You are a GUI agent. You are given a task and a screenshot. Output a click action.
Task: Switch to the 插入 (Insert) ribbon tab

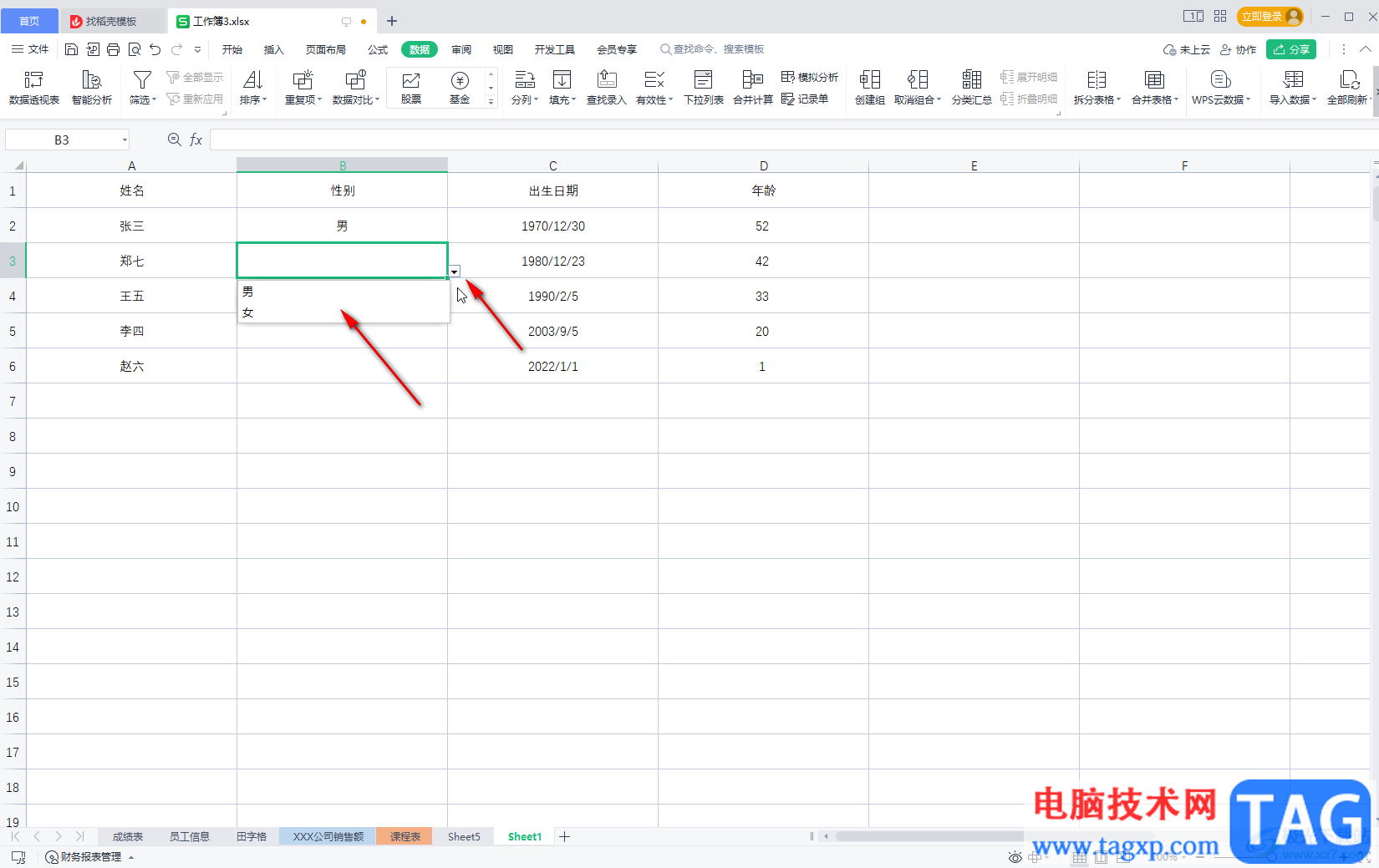click(274, 49)
